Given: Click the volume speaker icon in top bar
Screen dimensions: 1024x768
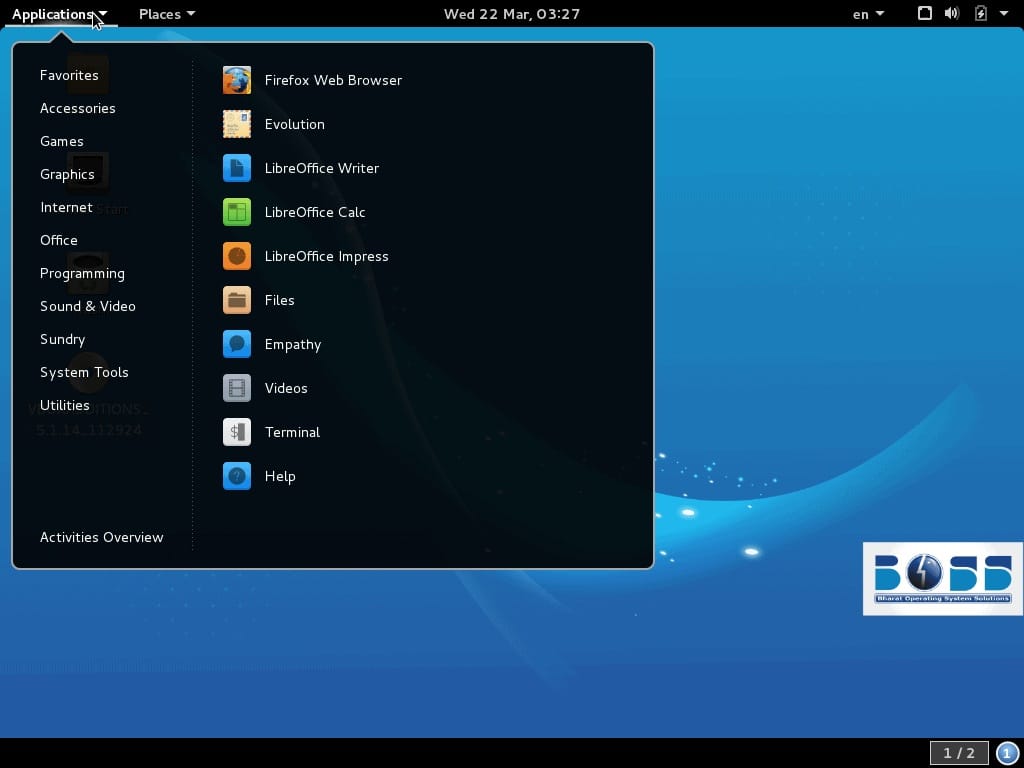Looking at the screenshot, I should point(952,13).
